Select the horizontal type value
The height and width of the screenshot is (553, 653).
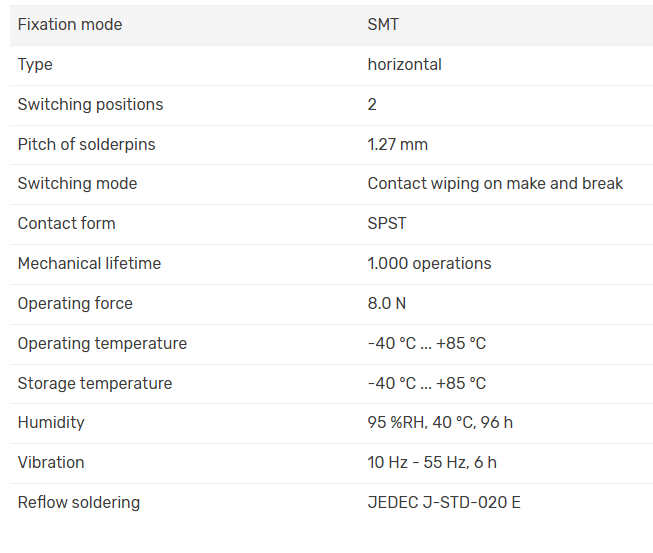404,65
